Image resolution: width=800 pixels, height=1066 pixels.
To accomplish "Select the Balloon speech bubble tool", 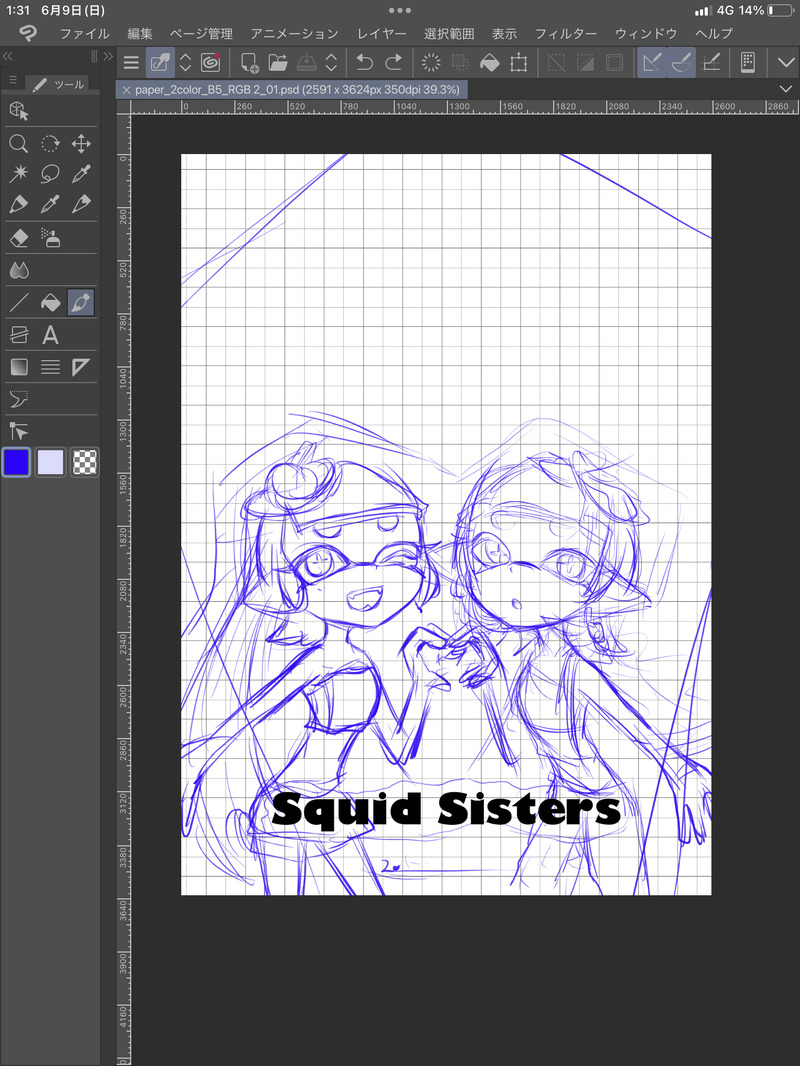I will (18, 399).
